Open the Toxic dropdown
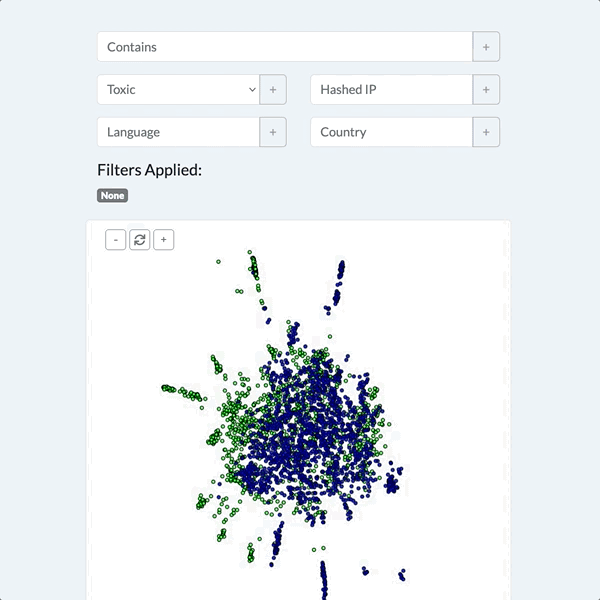The width and height of the screenshot is (600, 600). click(x=178, y=89)
